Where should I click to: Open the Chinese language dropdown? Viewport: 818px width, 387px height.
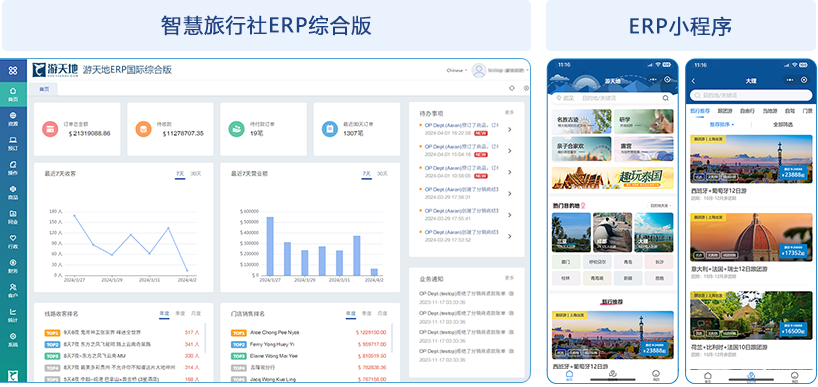point(456,70)
